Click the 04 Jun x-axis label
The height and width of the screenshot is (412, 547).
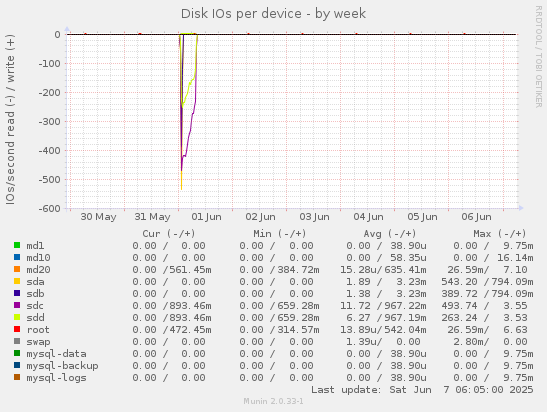pyautogui.click(x=368, y=217)
